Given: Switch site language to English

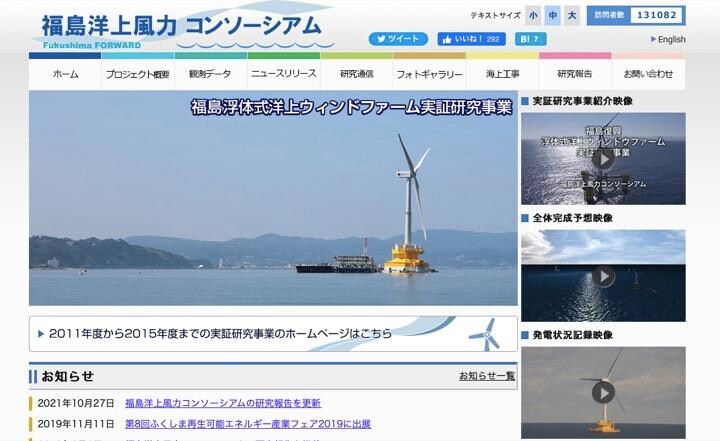Looking at the screenshot, I should tap(668, 40).
